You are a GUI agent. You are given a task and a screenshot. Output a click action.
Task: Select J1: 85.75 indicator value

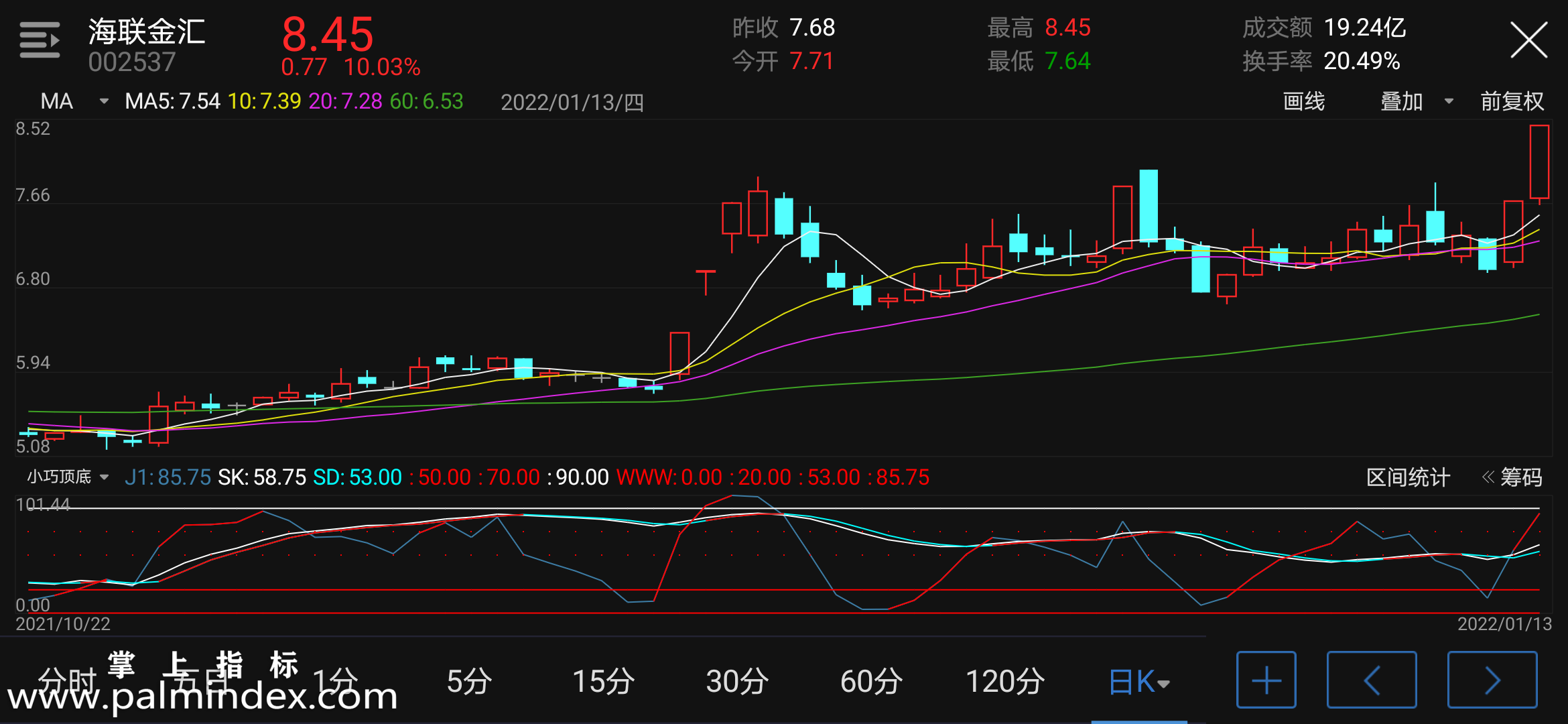[168, 477]
